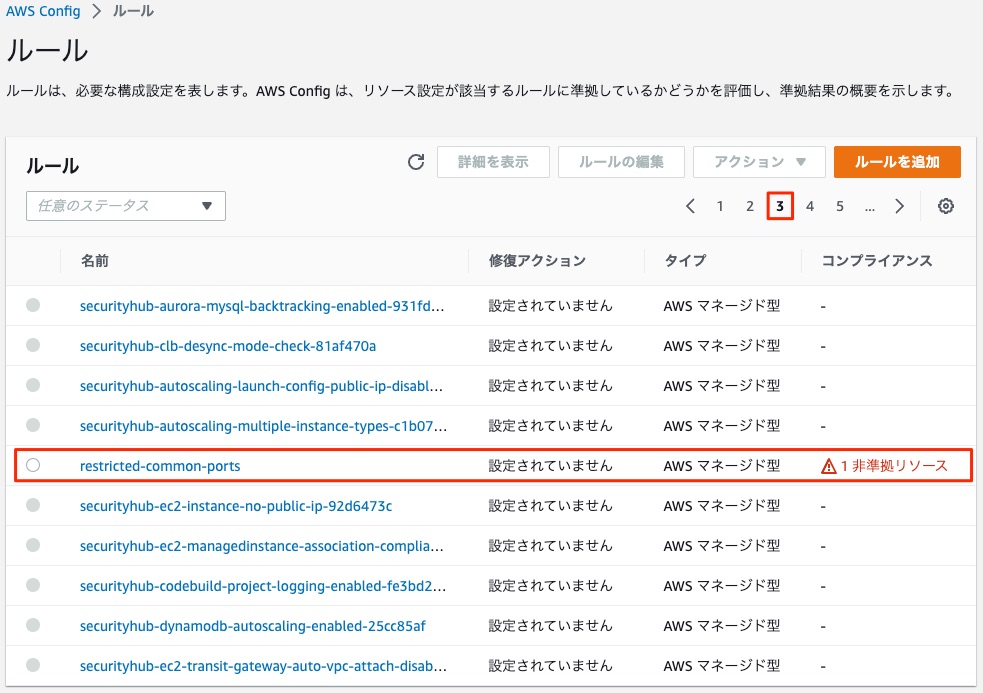Select radio for securityhub-clb-desync-mode-check rule
The width and height of the screenshot is (983, 693).
33,345
